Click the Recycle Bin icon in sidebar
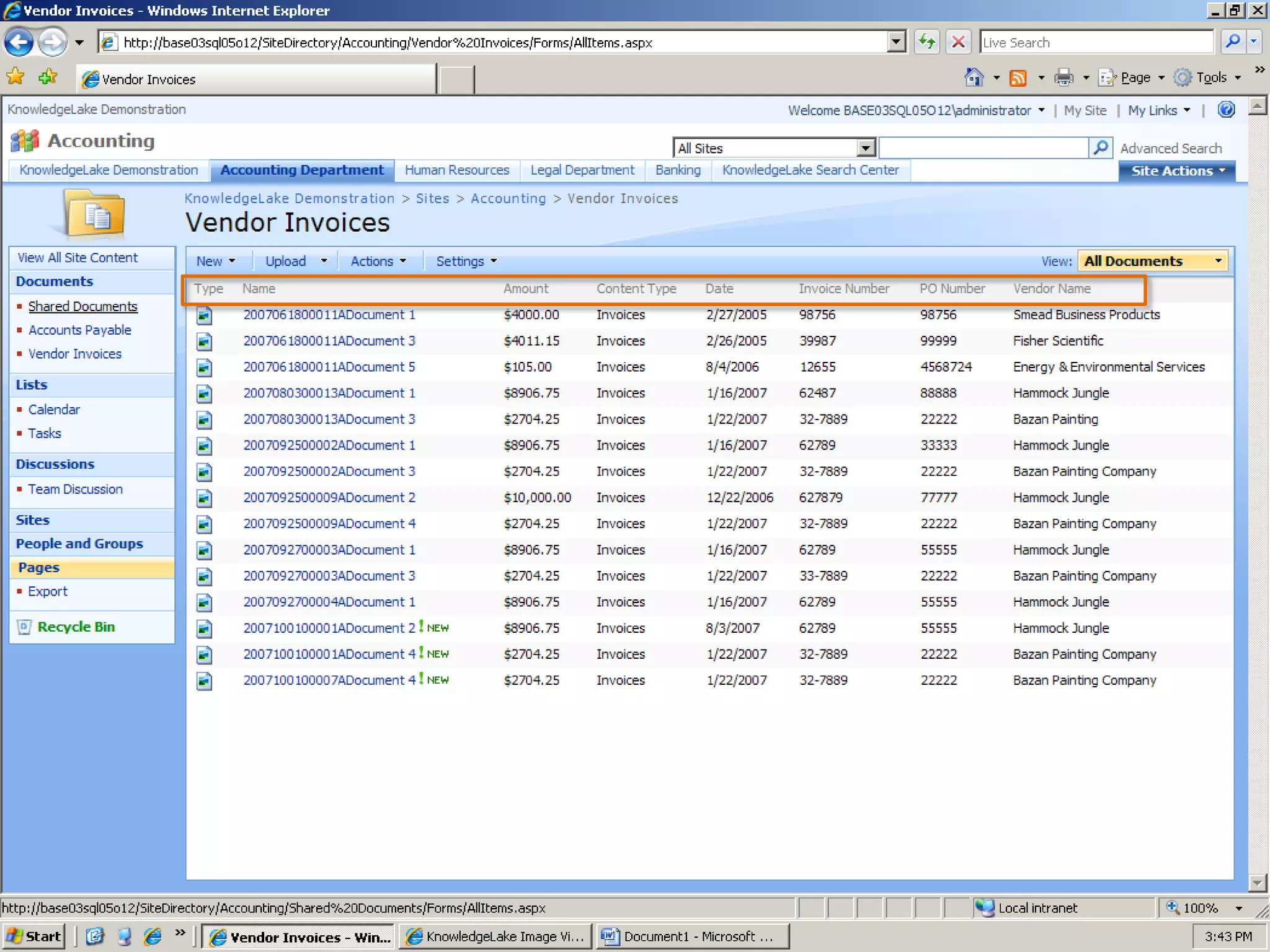 point(24,627)
